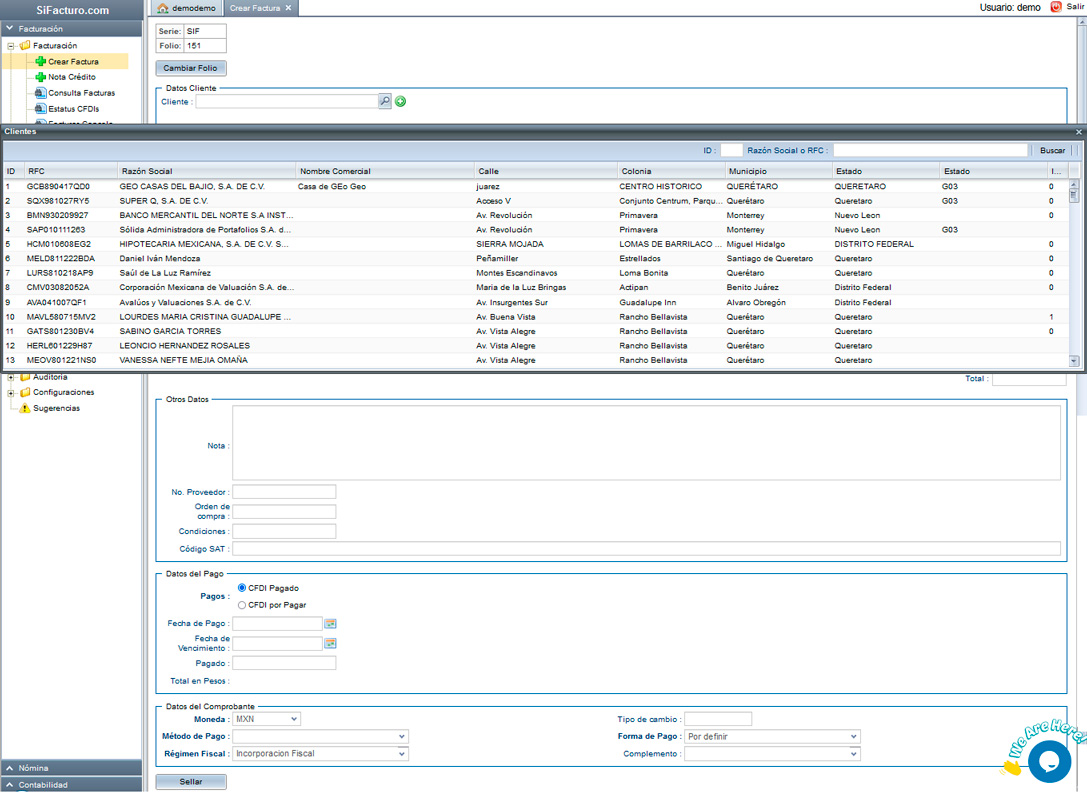Click the Crear Factura green plus icon
Screen dimensions: 1087x804
(x=41, y=62)
